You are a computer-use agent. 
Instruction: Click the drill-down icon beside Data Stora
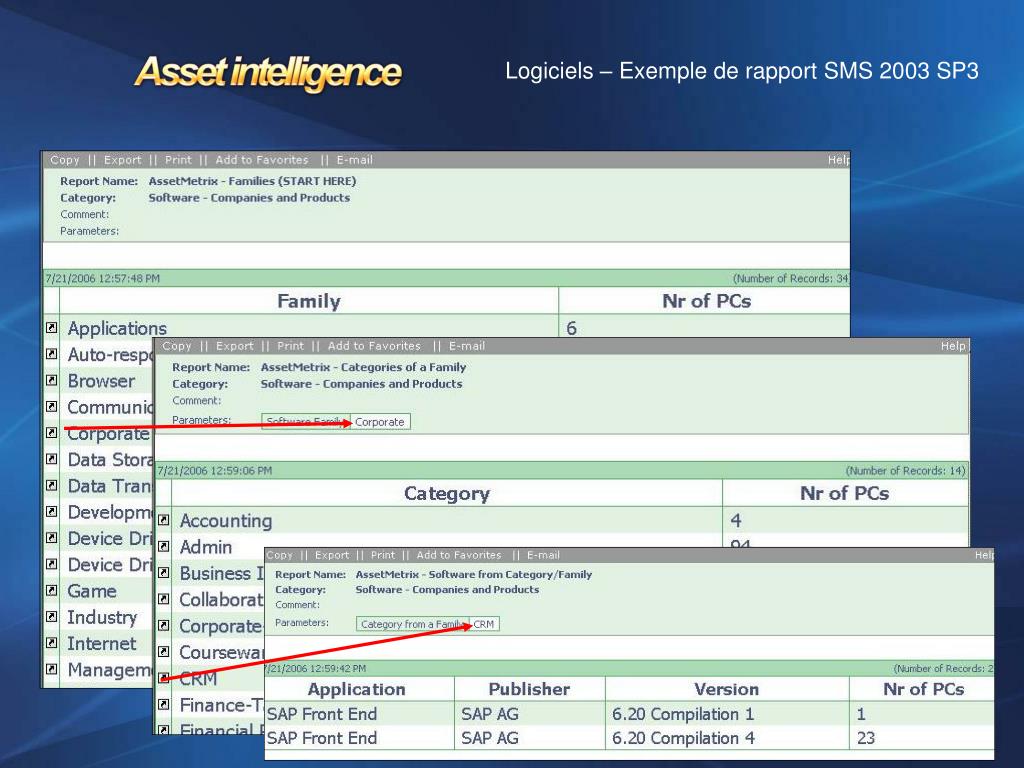coord(52,459)
